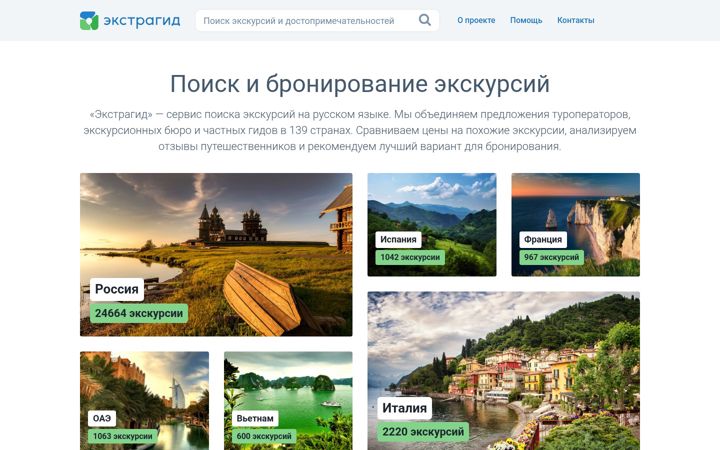The width and height of the screenshot is (720, 450).
Task: Click the 600 экскурсий badge
Action: 264,436
